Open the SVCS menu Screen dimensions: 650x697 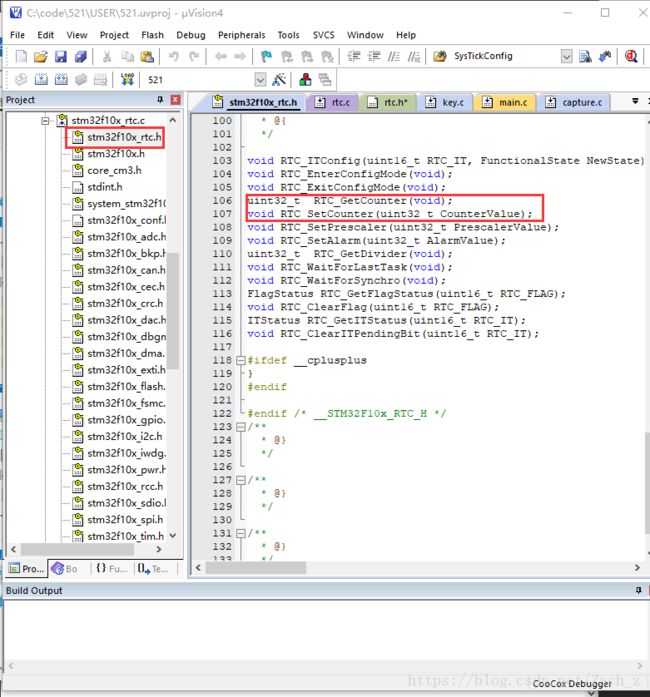(324, 35)
